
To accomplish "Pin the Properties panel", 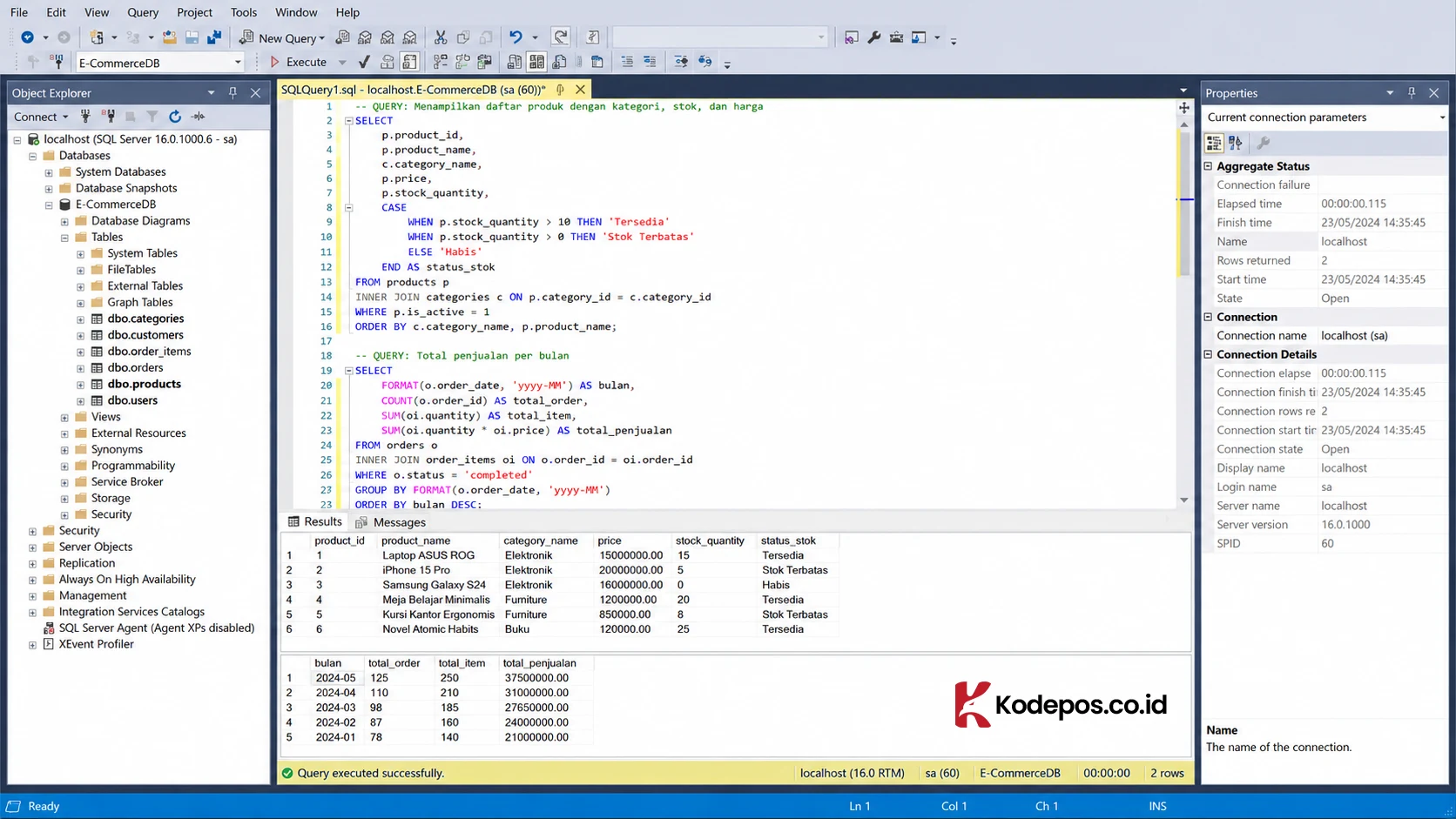I will click(1412, 92).
